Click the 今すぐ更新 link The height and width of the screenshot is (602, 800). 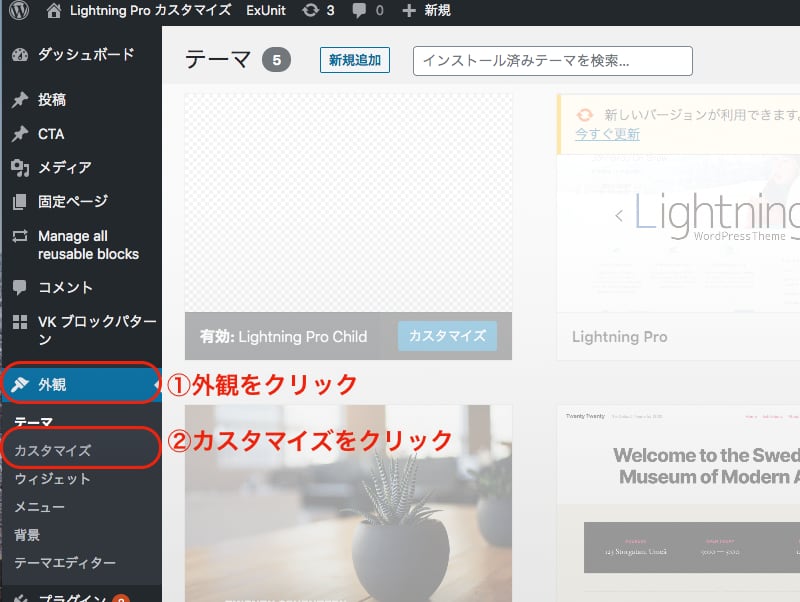(x=607, y=134)
